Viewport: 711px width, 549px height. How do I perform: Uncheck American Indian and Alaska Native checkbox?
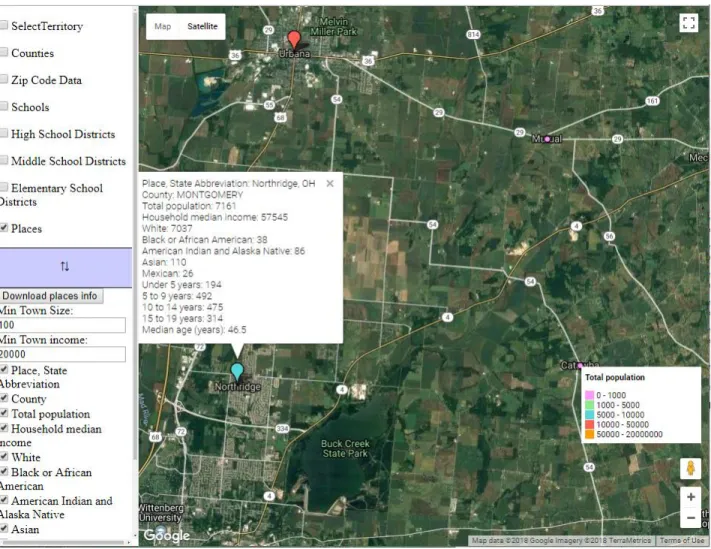point(4,500)
